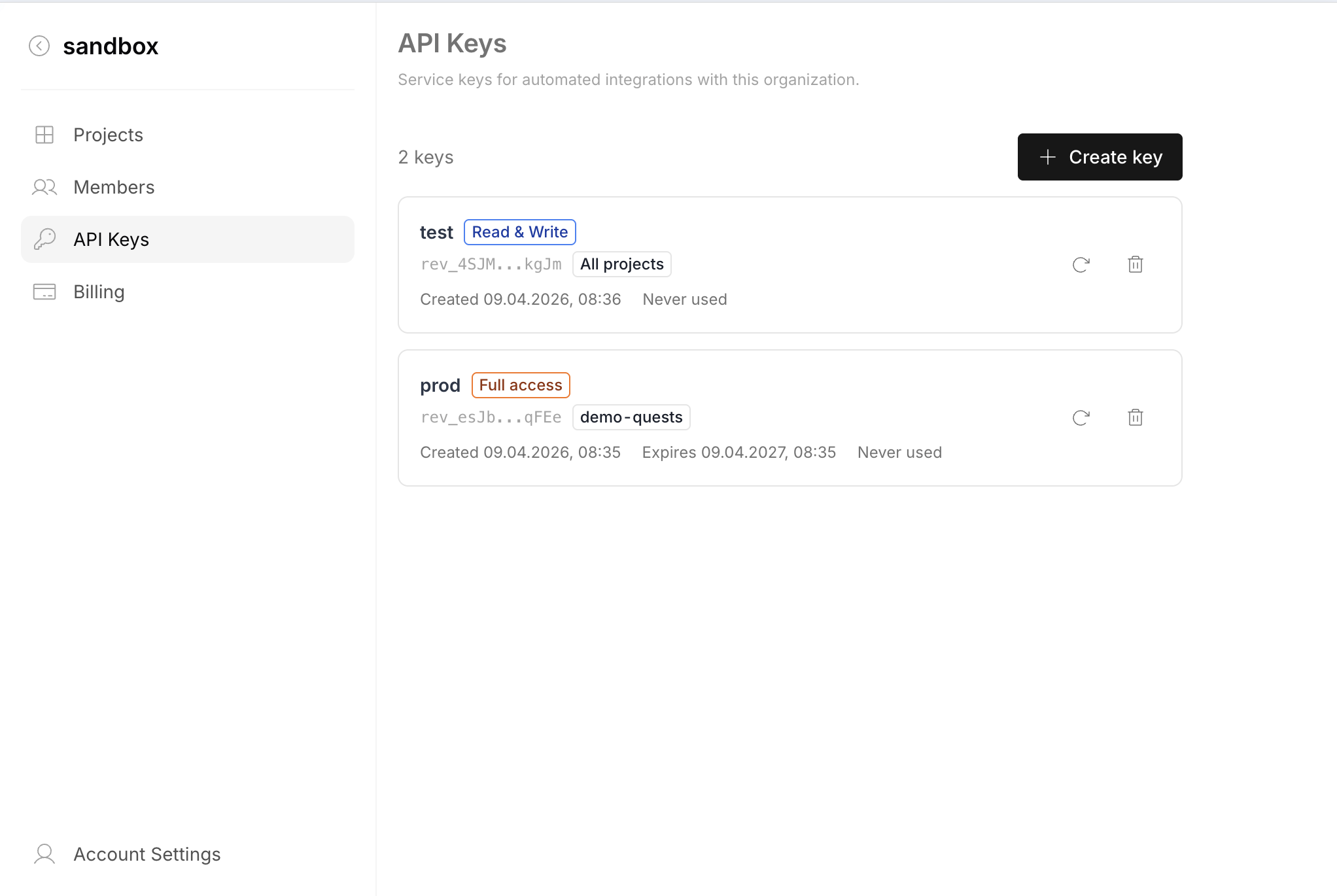Switch to the API Keys section
Screen dimensions: 1337x896
(x=111, y=239)
